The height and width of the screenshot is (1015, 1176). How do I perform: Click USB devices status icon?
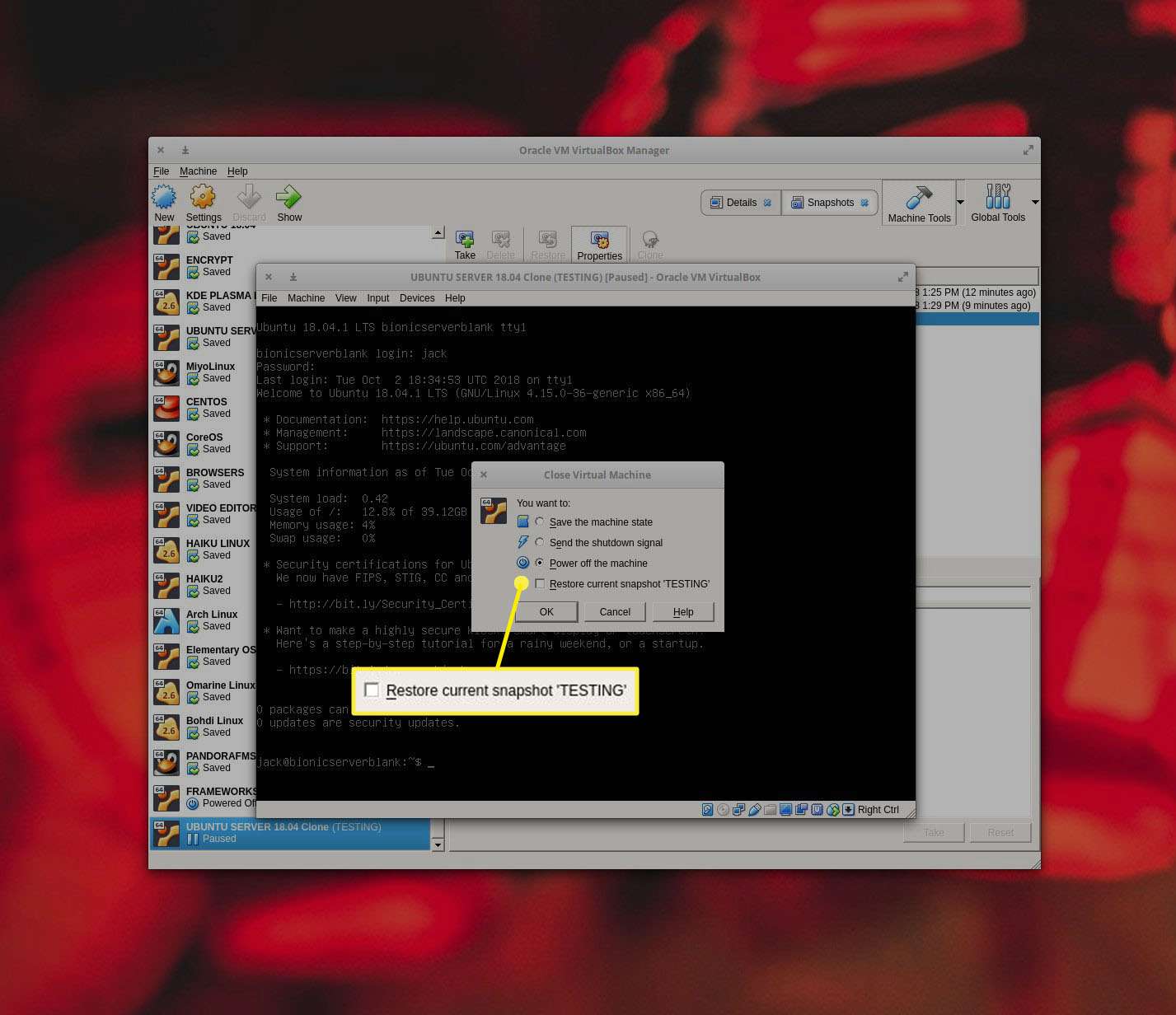(754, 810)
